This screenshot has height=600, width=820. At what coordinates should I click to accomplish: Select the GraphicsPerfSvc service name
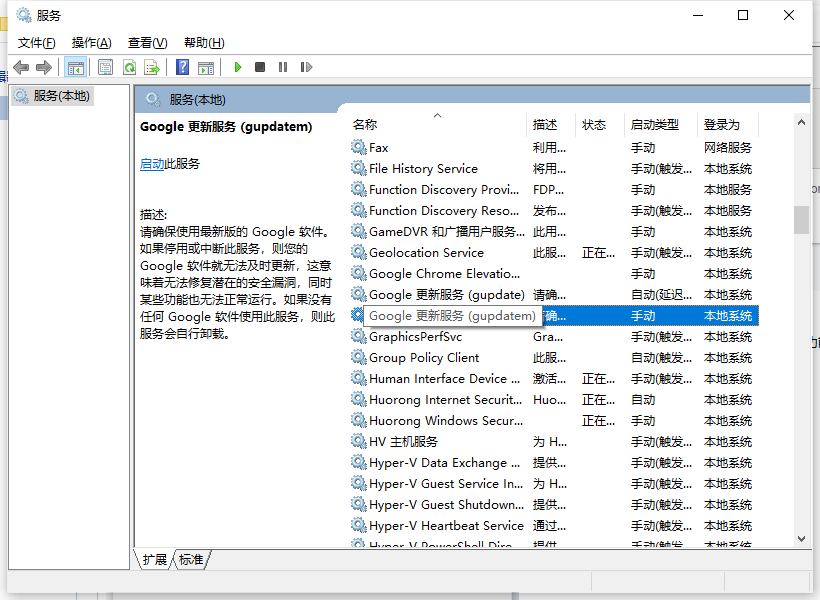415,336
